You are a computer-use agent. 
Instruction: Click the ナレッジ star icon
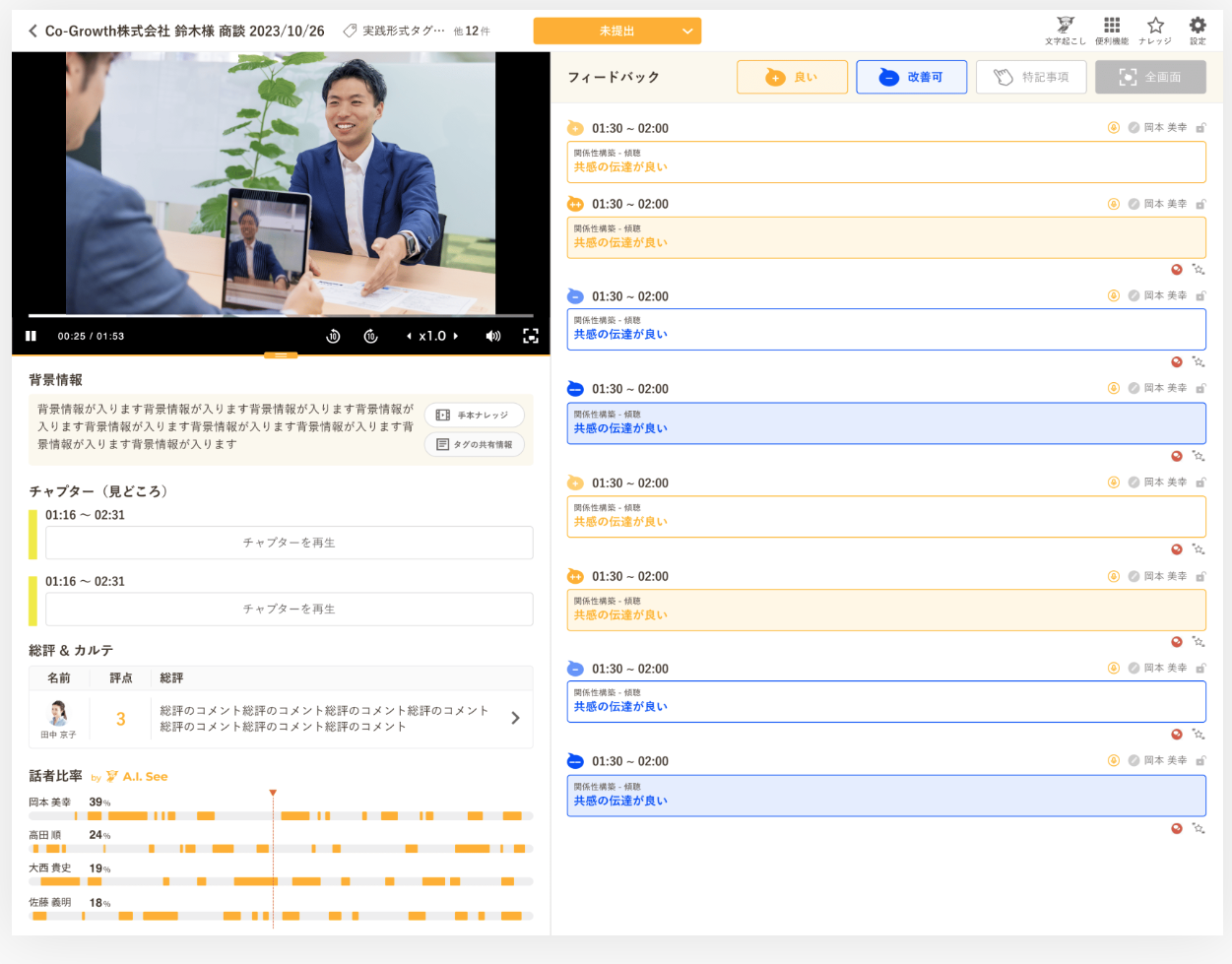[x=1155, y=27]
